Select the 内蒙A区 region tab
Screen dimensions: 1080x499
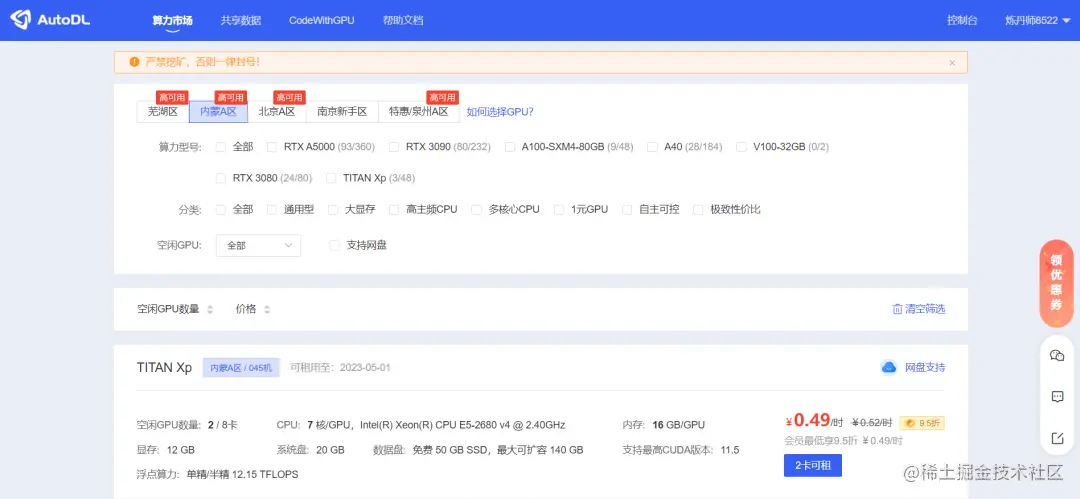[218, 111]
